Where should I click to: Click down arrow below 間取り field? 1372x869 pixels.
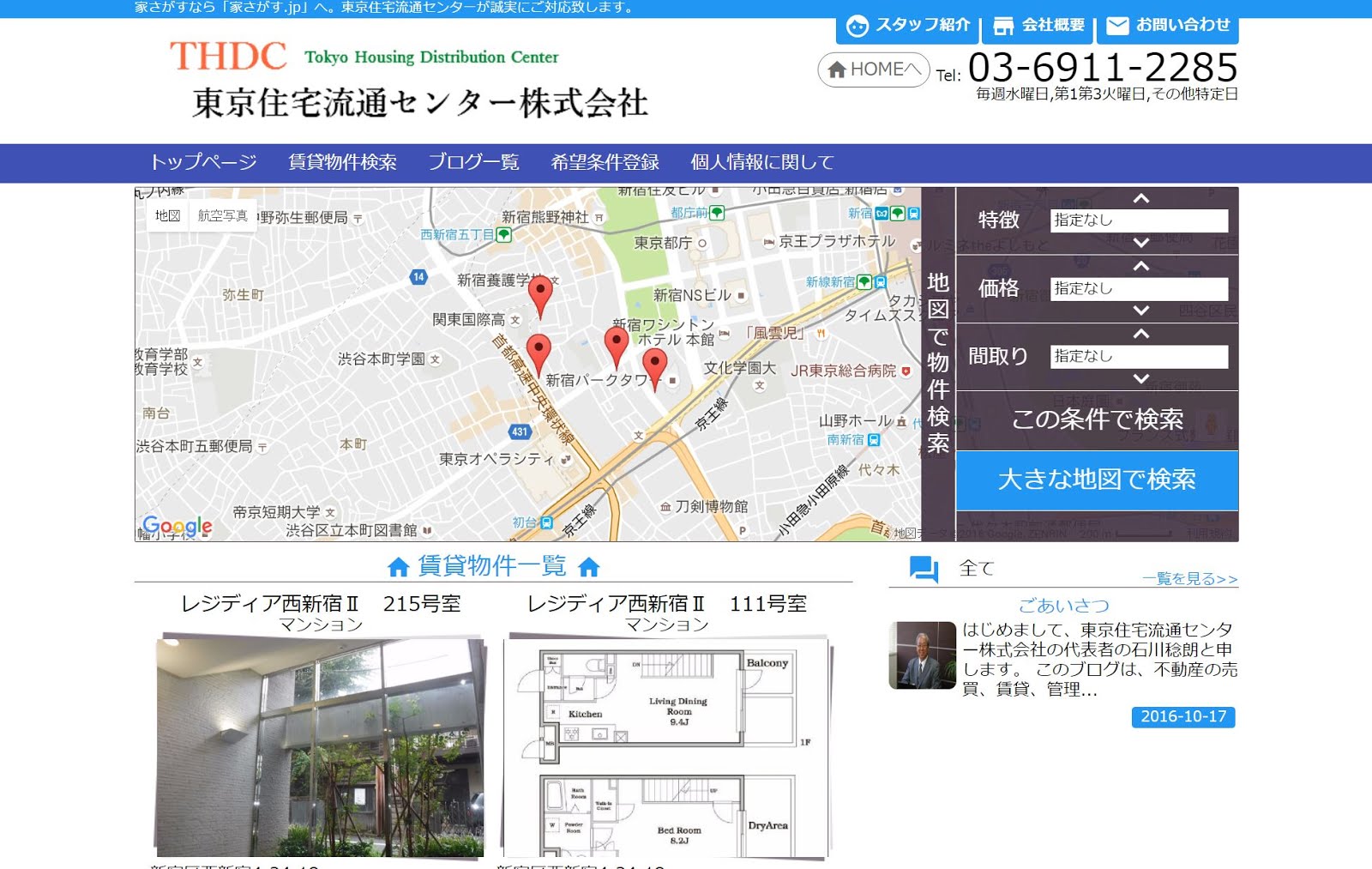pyautogui.click(x=1140, y=378)
